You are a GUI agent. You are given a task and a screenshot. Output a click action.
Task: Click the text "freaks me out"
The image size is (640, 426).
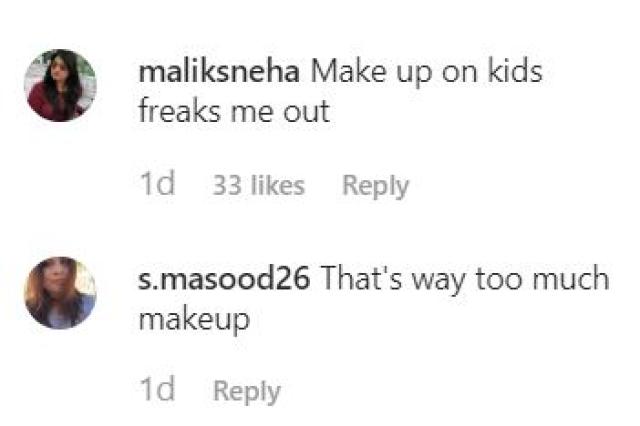pos(235,110)
